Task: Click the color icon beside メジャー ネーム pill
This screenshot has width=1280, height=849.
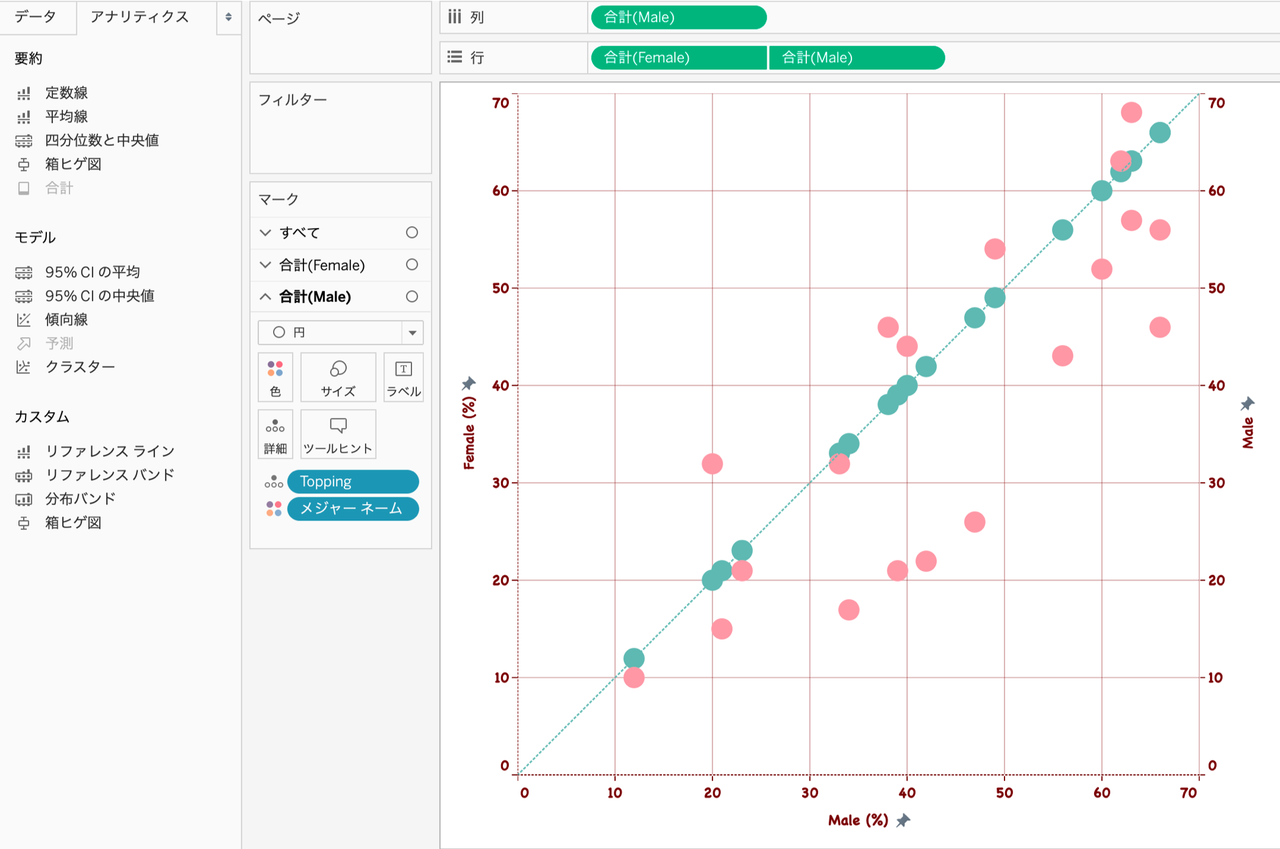Action: tap(273, 509)
